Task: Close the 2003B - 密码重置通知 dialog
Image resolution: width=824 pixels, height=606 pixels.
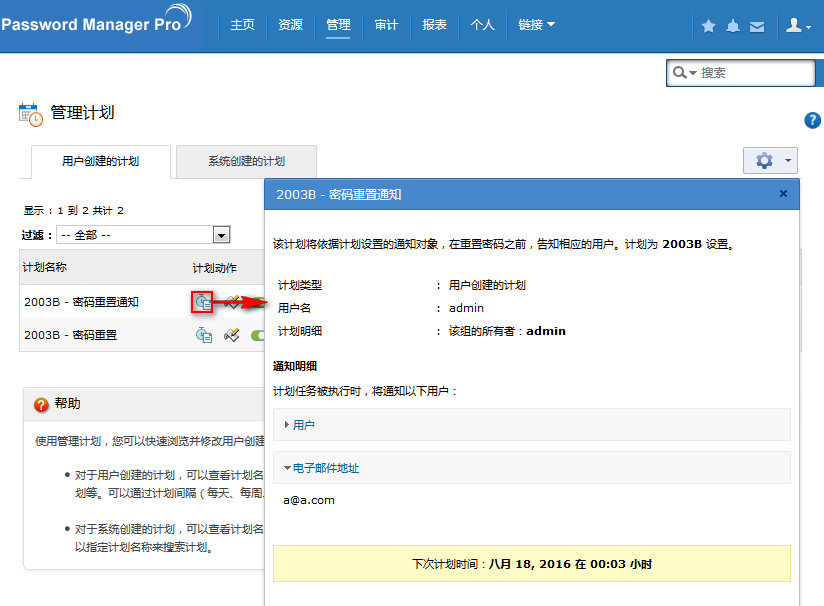Action: click(x=783, y=194)
